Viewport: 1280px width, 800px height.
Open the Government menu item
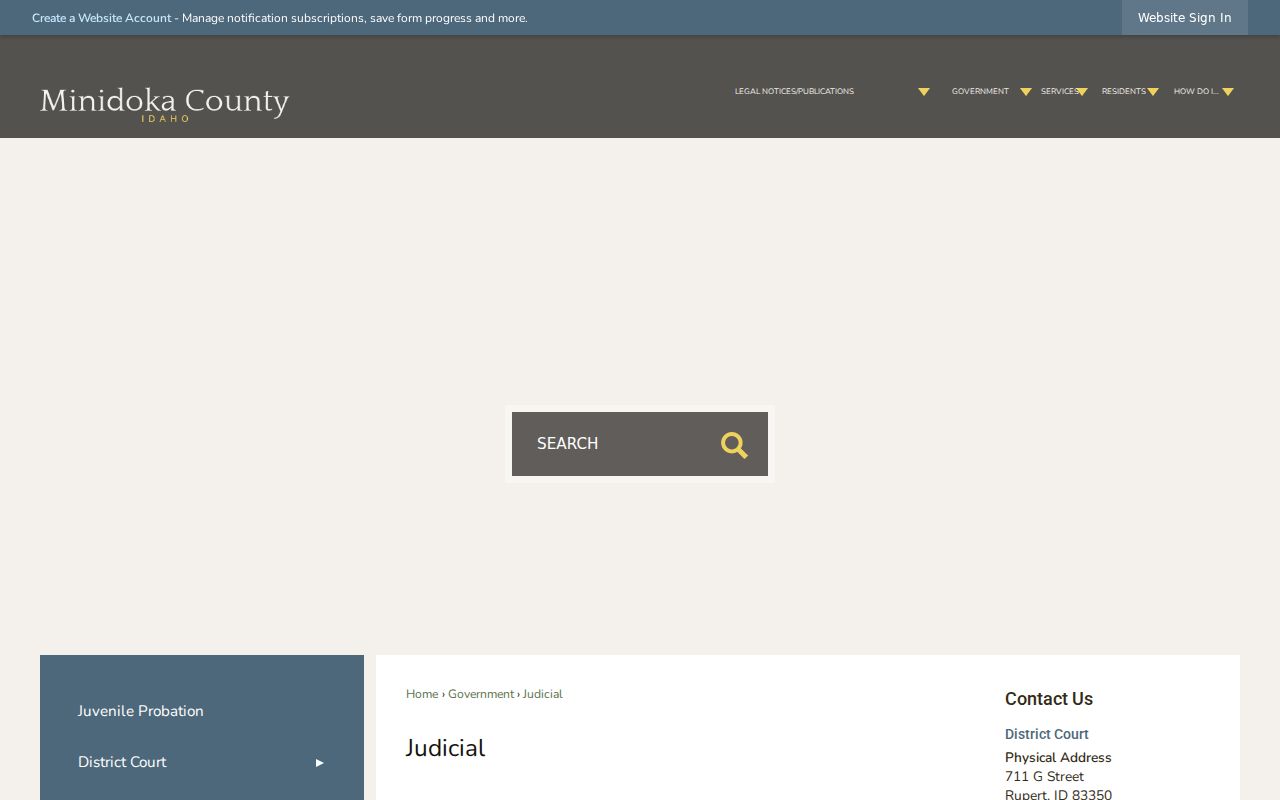[980, 91]
